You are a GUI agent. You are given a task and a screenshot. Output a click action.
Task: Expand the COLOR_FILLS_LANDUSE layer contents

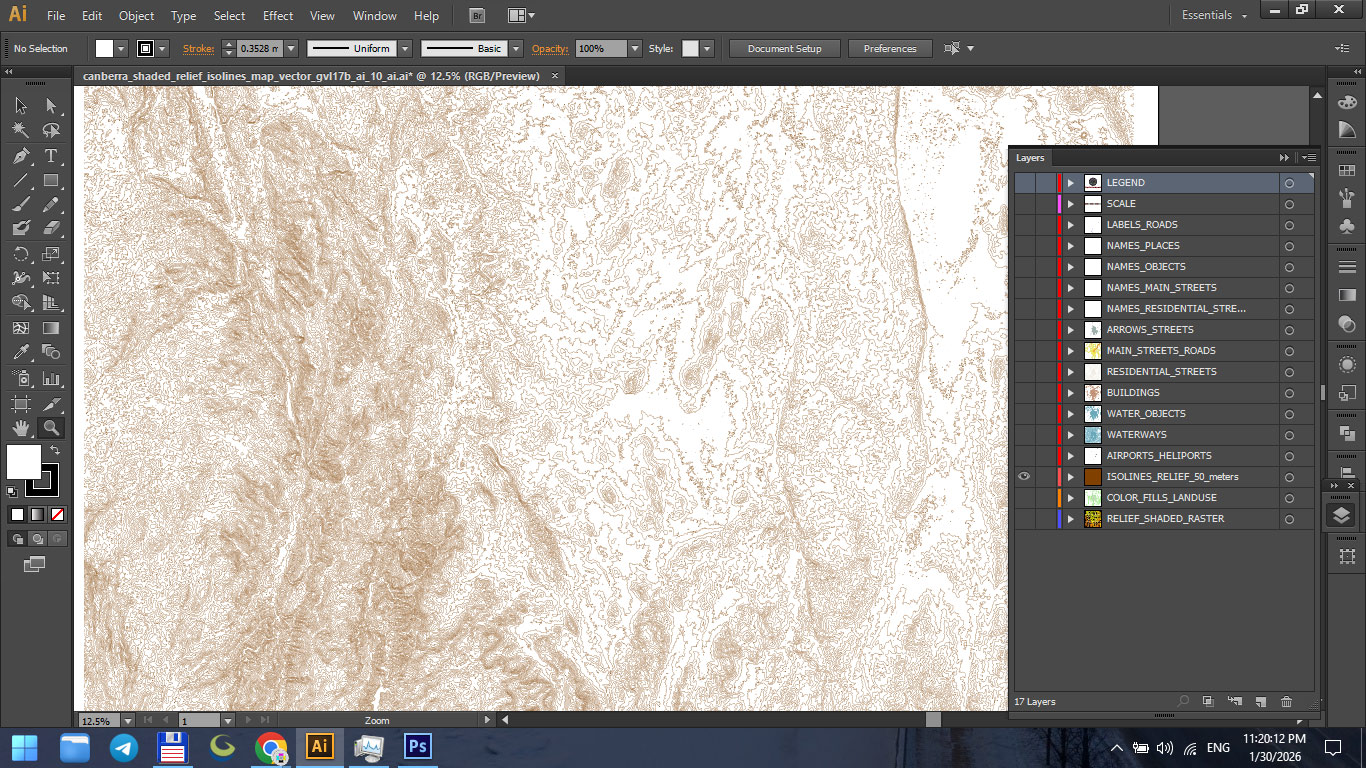1071,498
